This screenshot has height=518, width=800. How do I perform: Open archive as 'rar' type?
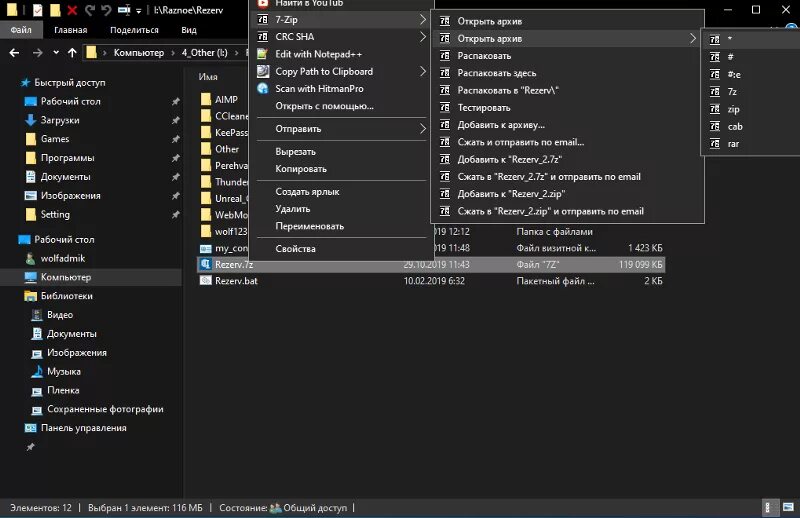[x=751, y=144]
